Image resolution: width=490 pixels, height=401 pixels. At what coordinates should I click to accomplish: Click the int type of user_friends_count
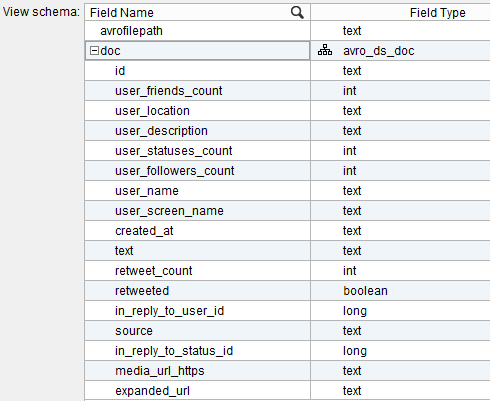350,91
